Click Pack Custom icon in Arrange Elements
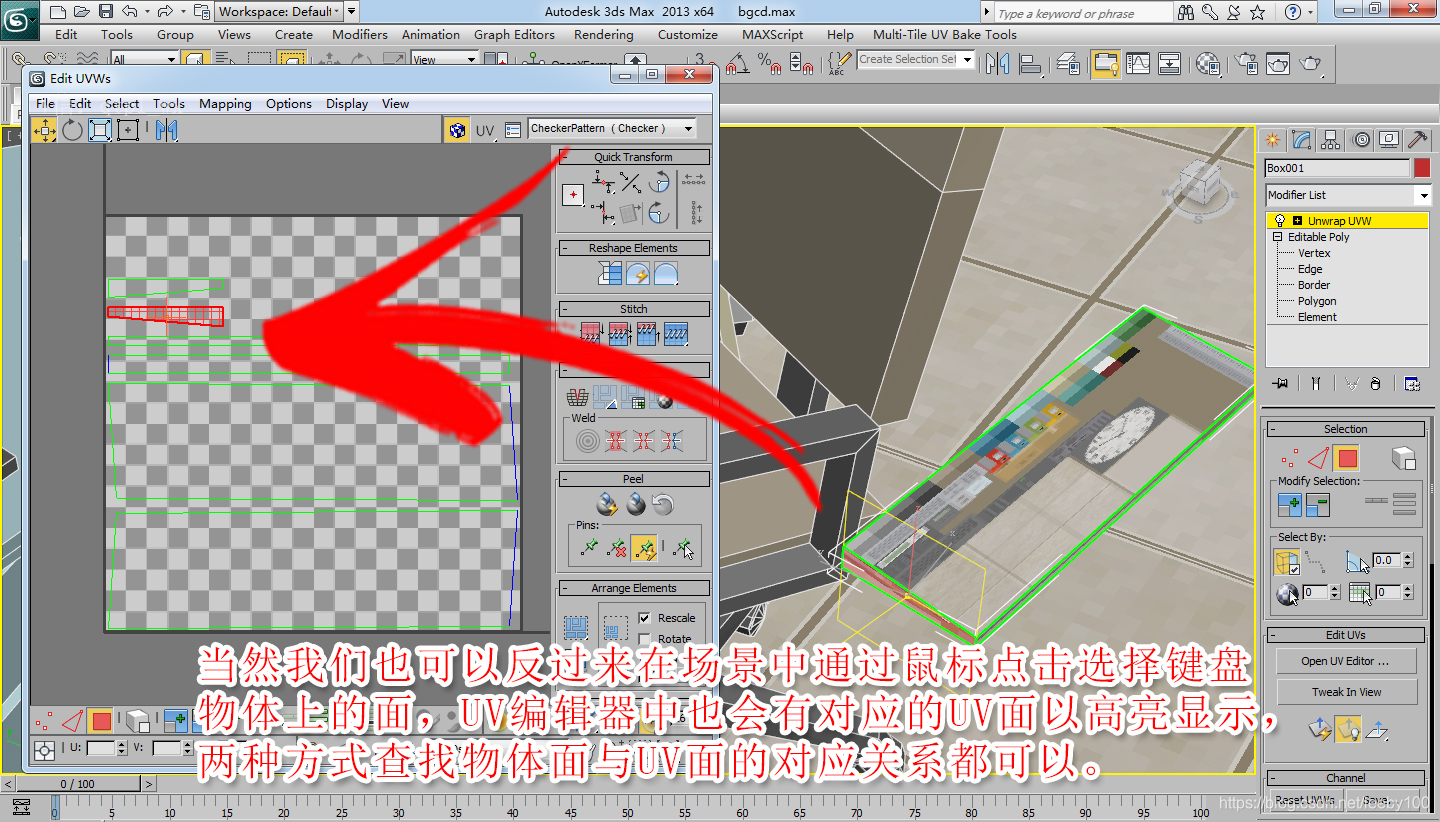Screen dimensions: 1440x822 coord(575,628)
